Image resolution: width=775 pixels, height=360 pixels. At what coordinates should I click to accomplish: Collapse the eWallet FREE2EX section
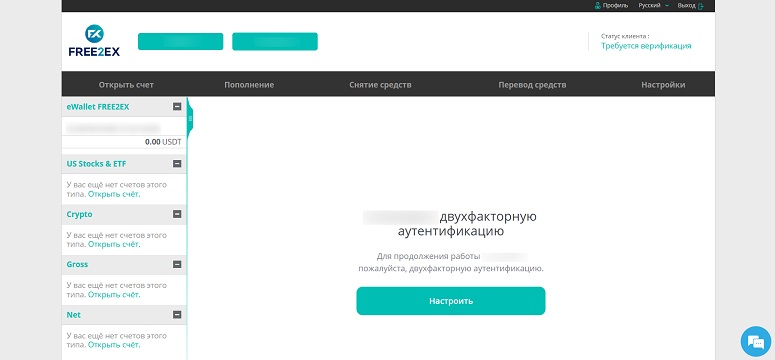177,106
